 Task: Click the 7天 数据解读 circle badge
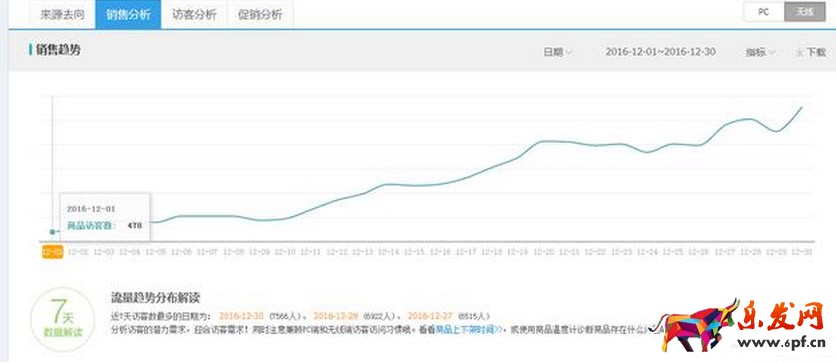tap(62, 320)
